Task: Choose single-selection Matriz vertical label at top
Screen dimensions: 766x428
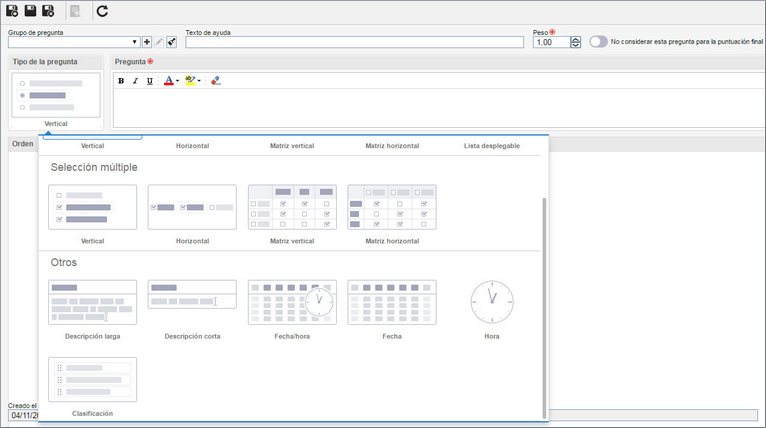Action: coord(292,146)
